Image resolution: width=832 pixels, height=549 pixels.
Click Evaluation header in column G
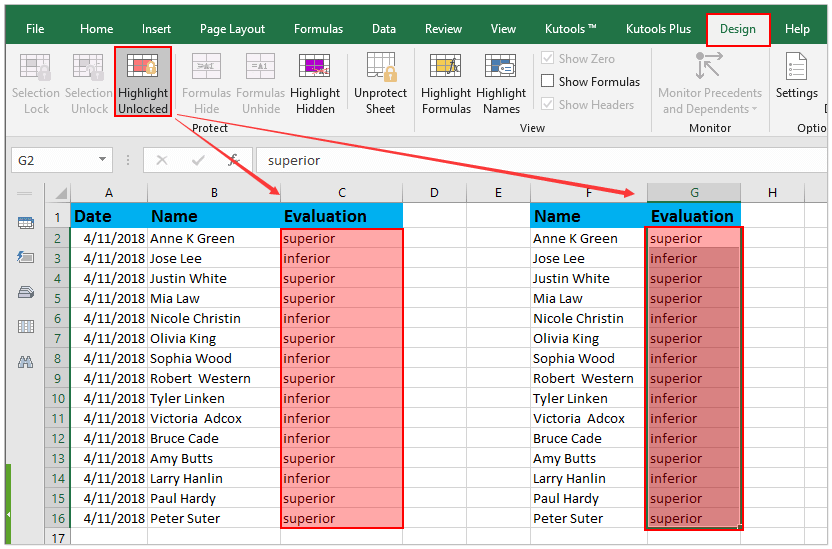[x=692, y=216]
